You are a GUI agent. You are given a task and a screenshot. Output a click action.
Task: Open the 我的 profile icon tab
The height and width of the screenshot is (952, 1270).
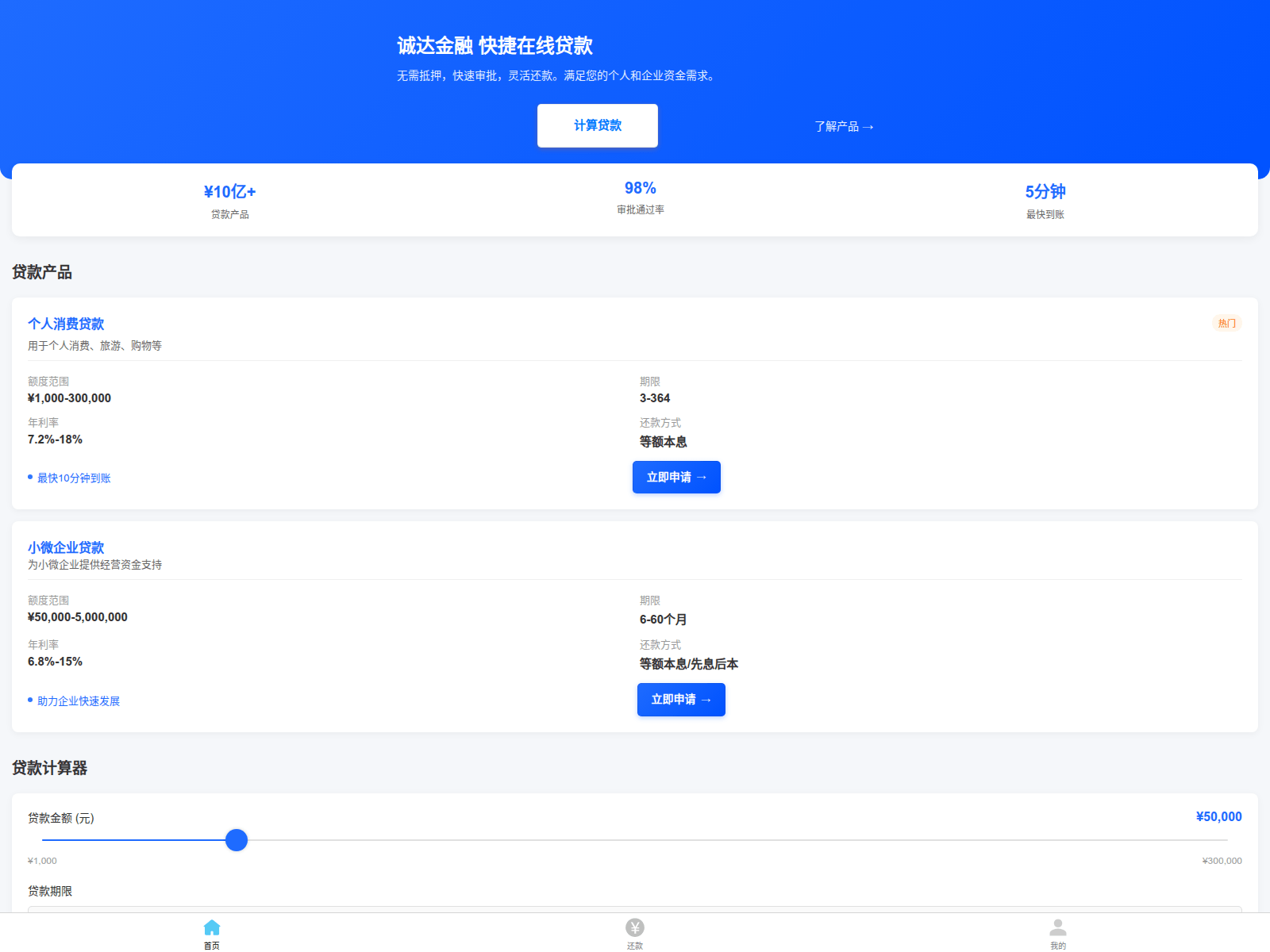(1058, 934)
